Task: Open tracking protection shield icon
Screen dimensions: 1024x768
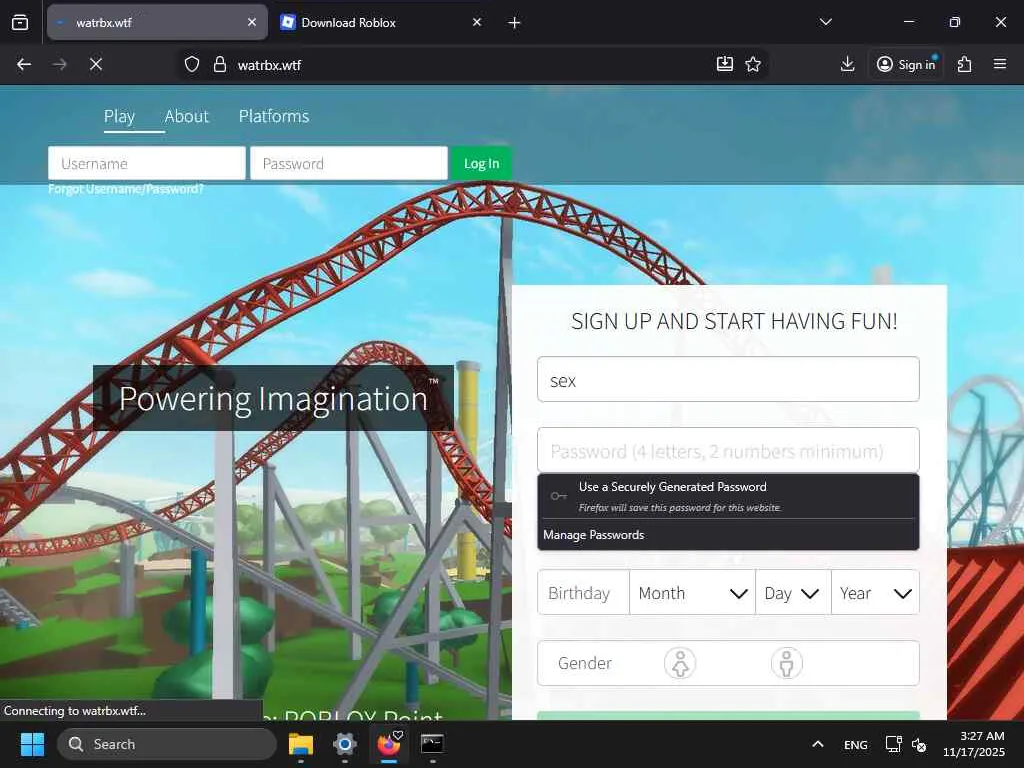Action: pos(191,64)
